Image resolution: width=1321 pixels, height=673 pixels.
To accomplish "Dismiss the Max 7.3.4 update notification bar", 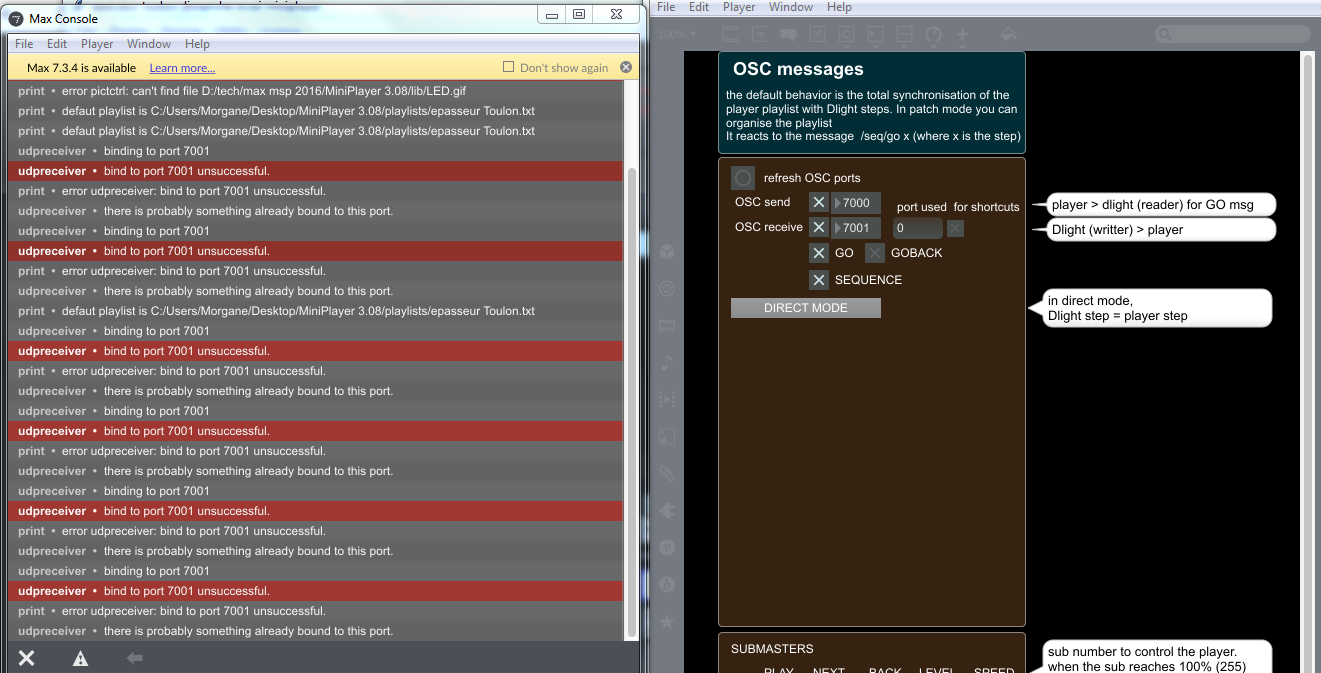I will (x=626, y=67).
